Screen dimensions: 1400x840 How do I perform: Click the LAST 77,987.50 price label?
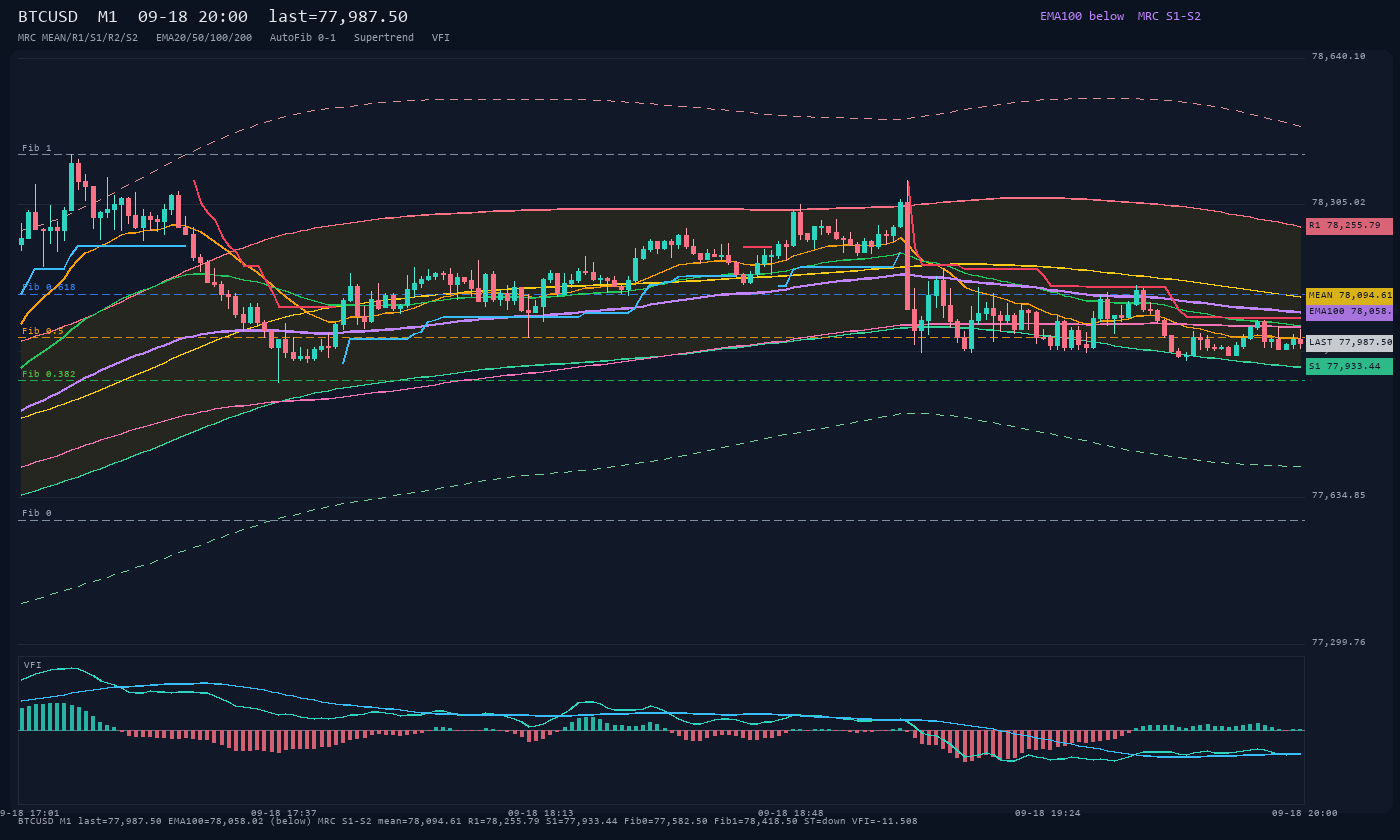(1349, 342)
